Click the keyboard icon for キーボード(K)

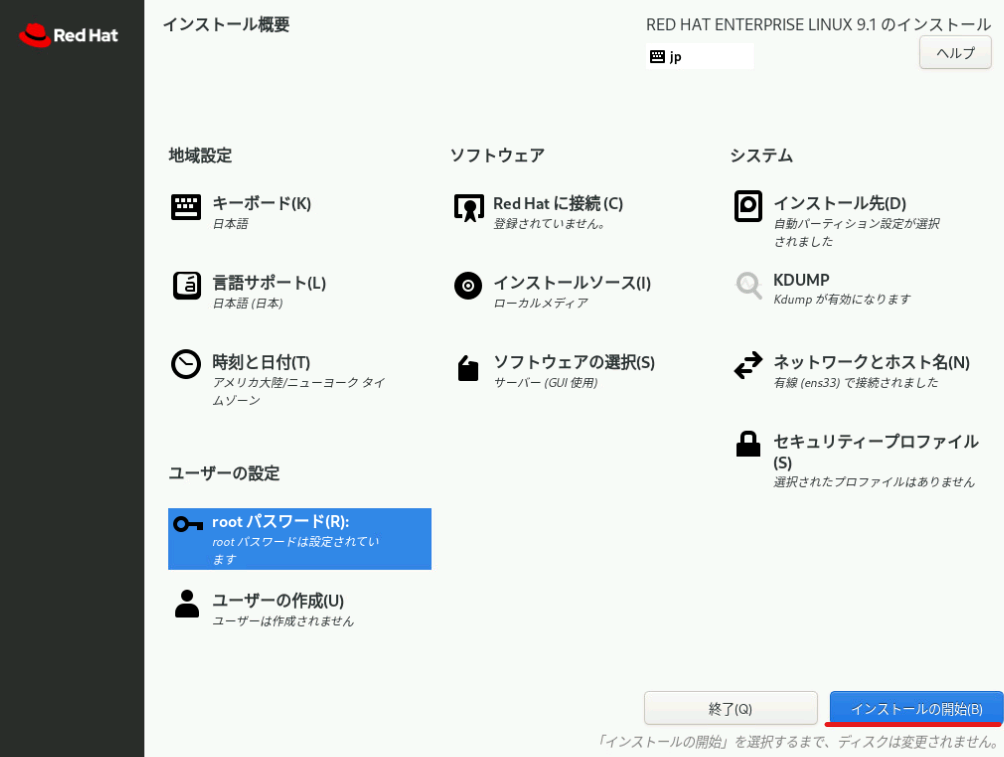(186, 207)
